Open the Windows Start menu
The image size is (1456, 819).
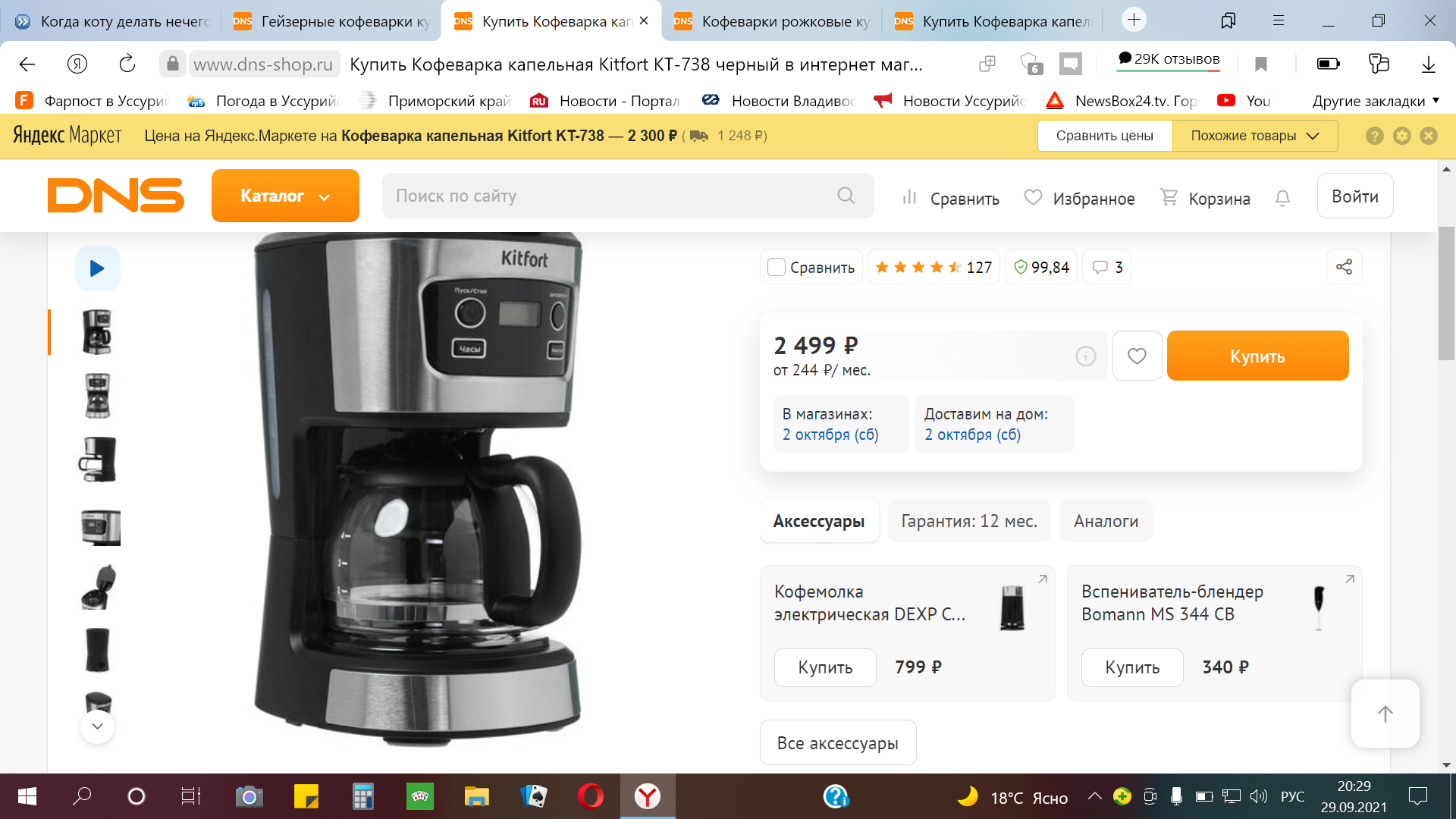[x=27, y=796]
